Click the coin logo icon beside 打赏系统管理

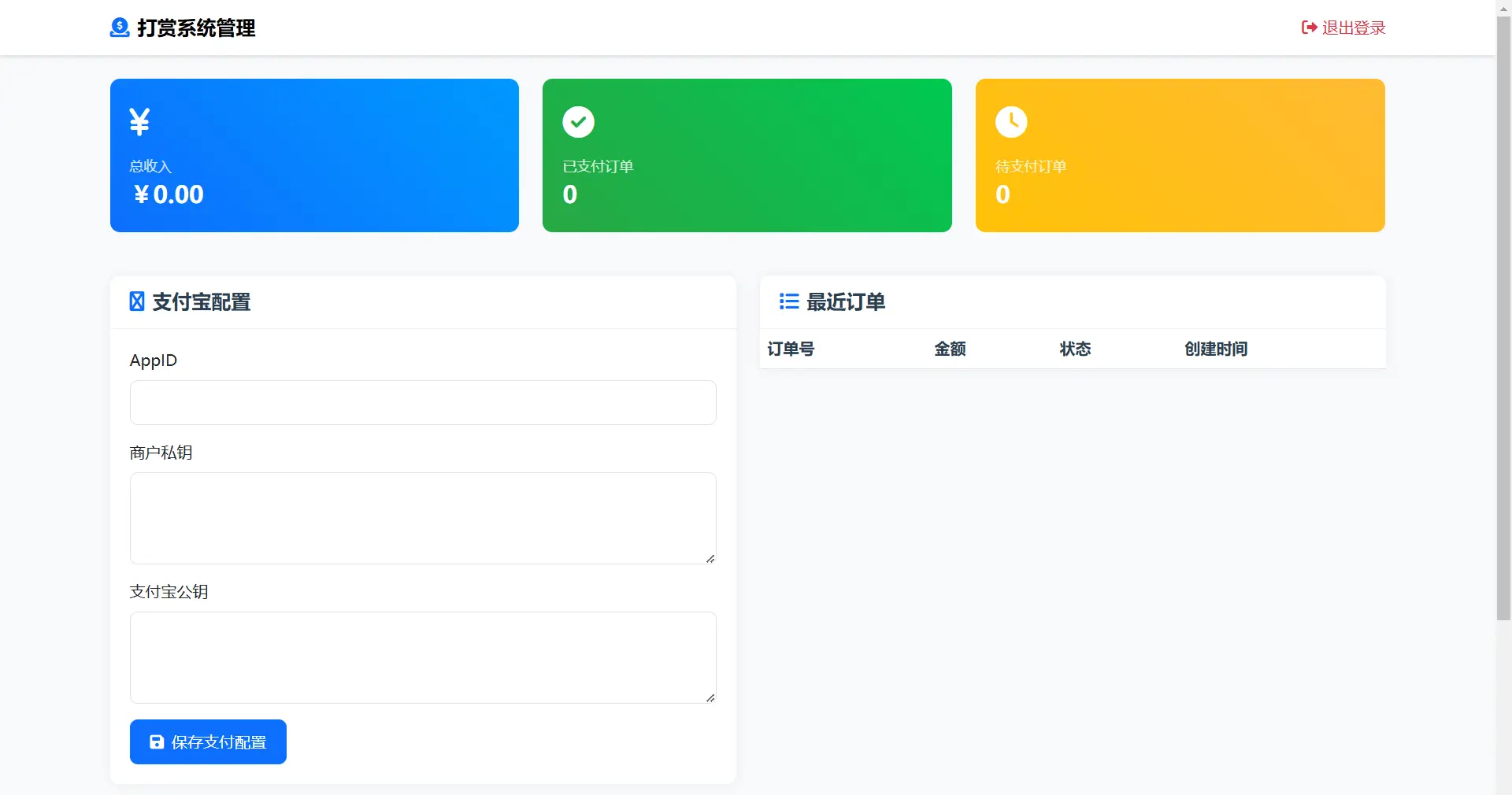119,28
